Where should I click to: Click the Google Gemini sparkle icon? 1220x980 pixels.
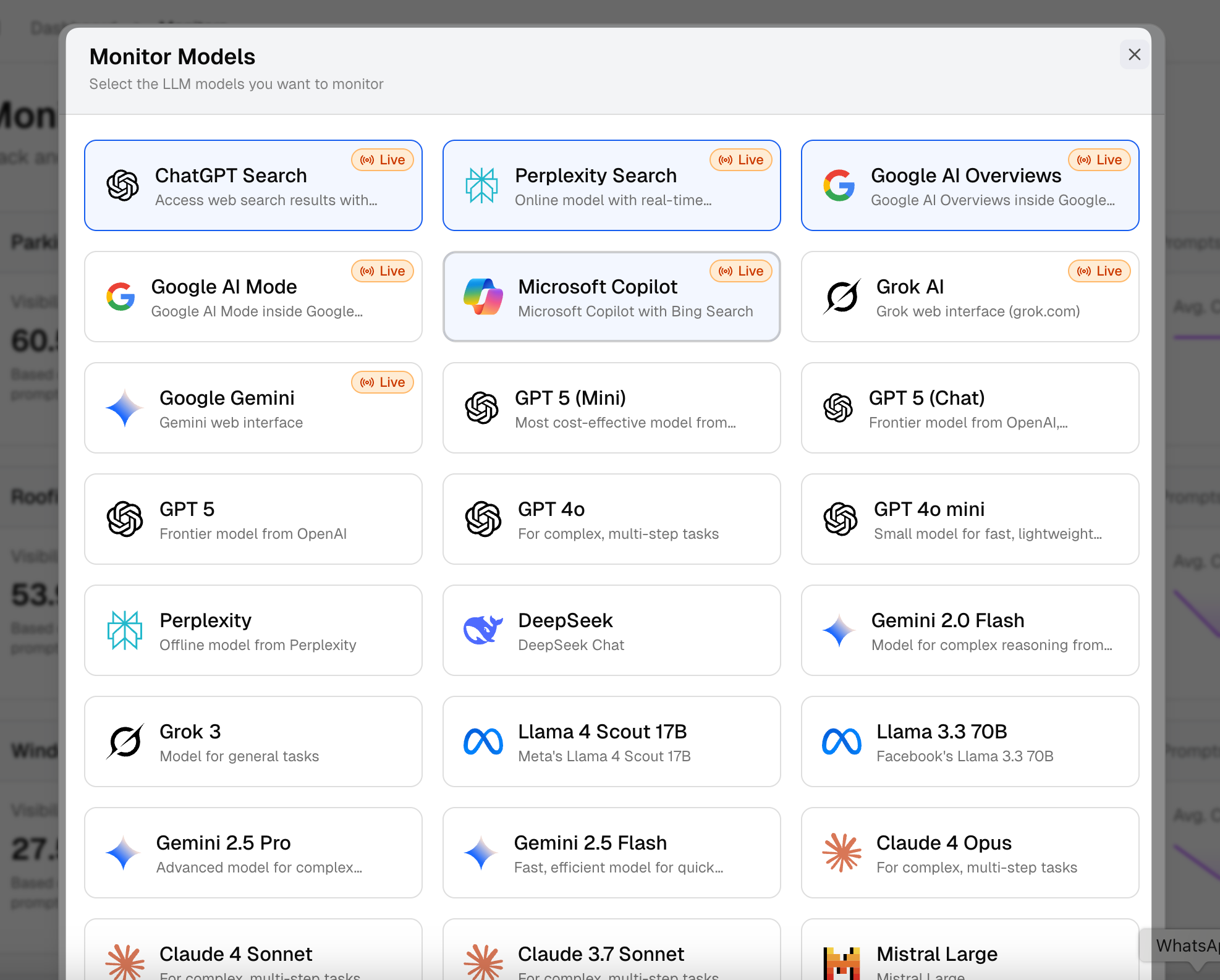(124, 408)
